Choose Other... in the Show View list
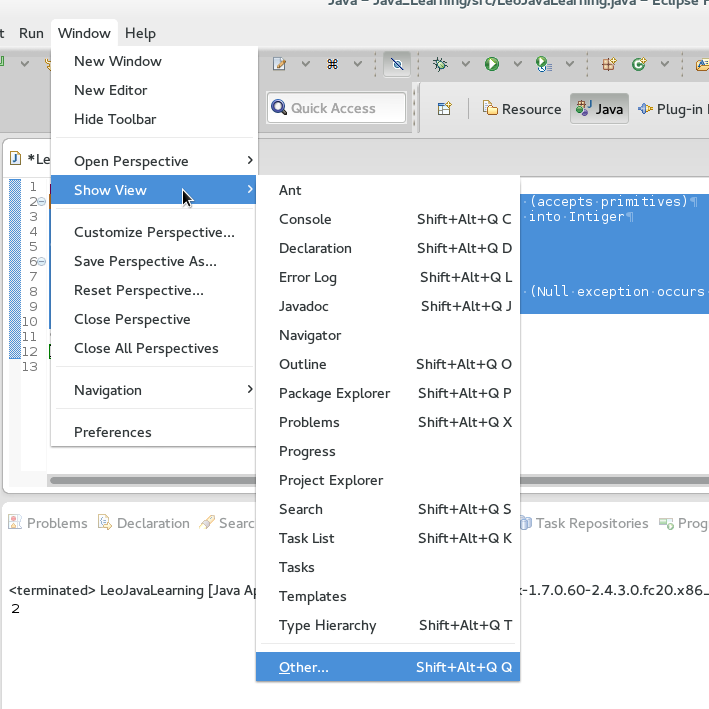709x709 pixels. pyautogui.click(x=303, y=667)
